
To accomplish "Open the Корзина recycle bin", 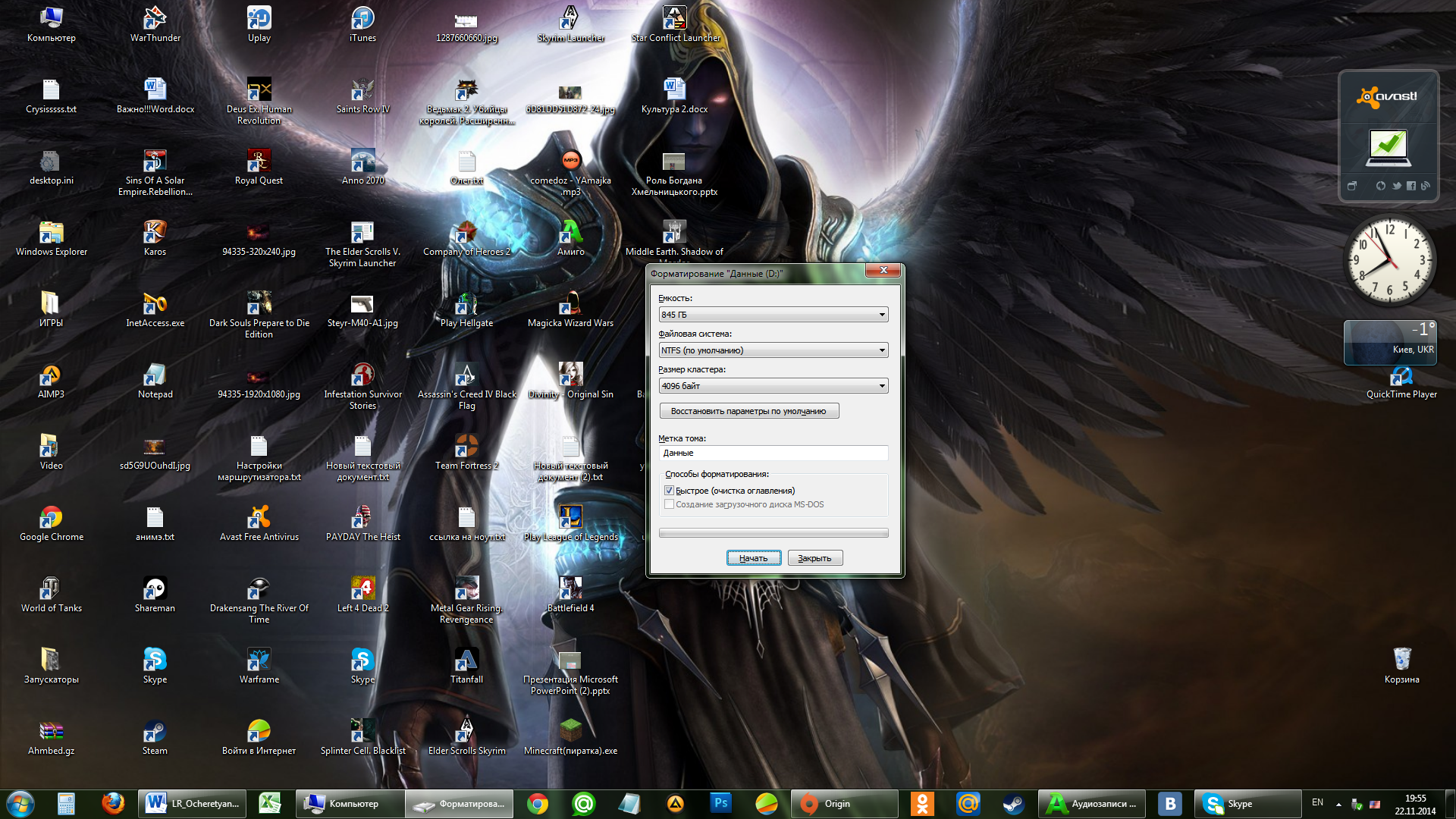I will [1401, 666].
